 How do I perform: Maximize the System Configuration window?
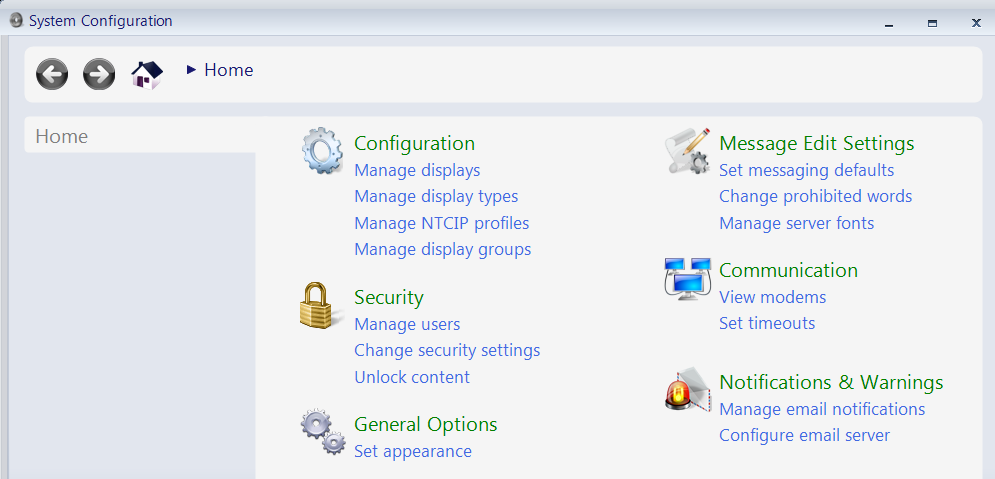(x=932, y=23)
